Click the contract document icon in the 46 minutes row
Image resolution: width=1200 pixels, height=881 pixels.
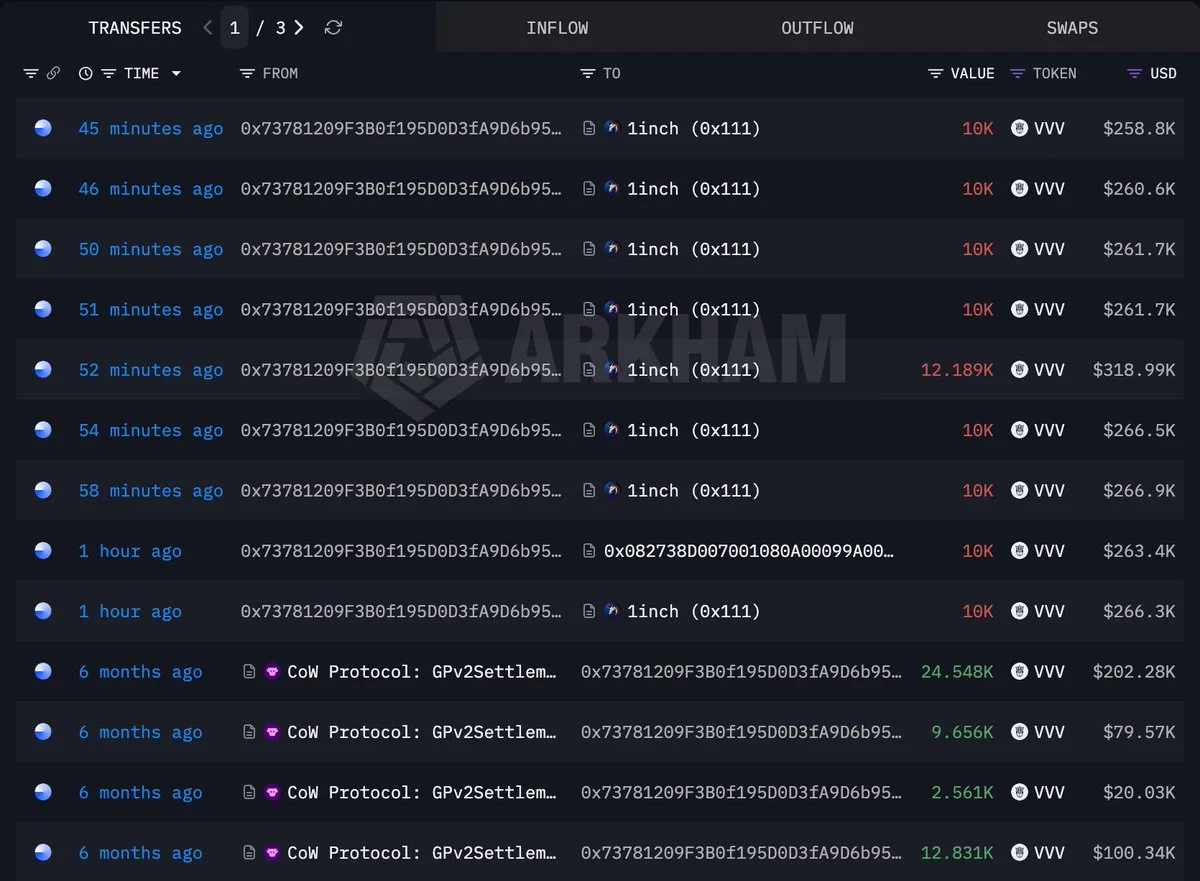pyautogui.click(x=590, y=189)
